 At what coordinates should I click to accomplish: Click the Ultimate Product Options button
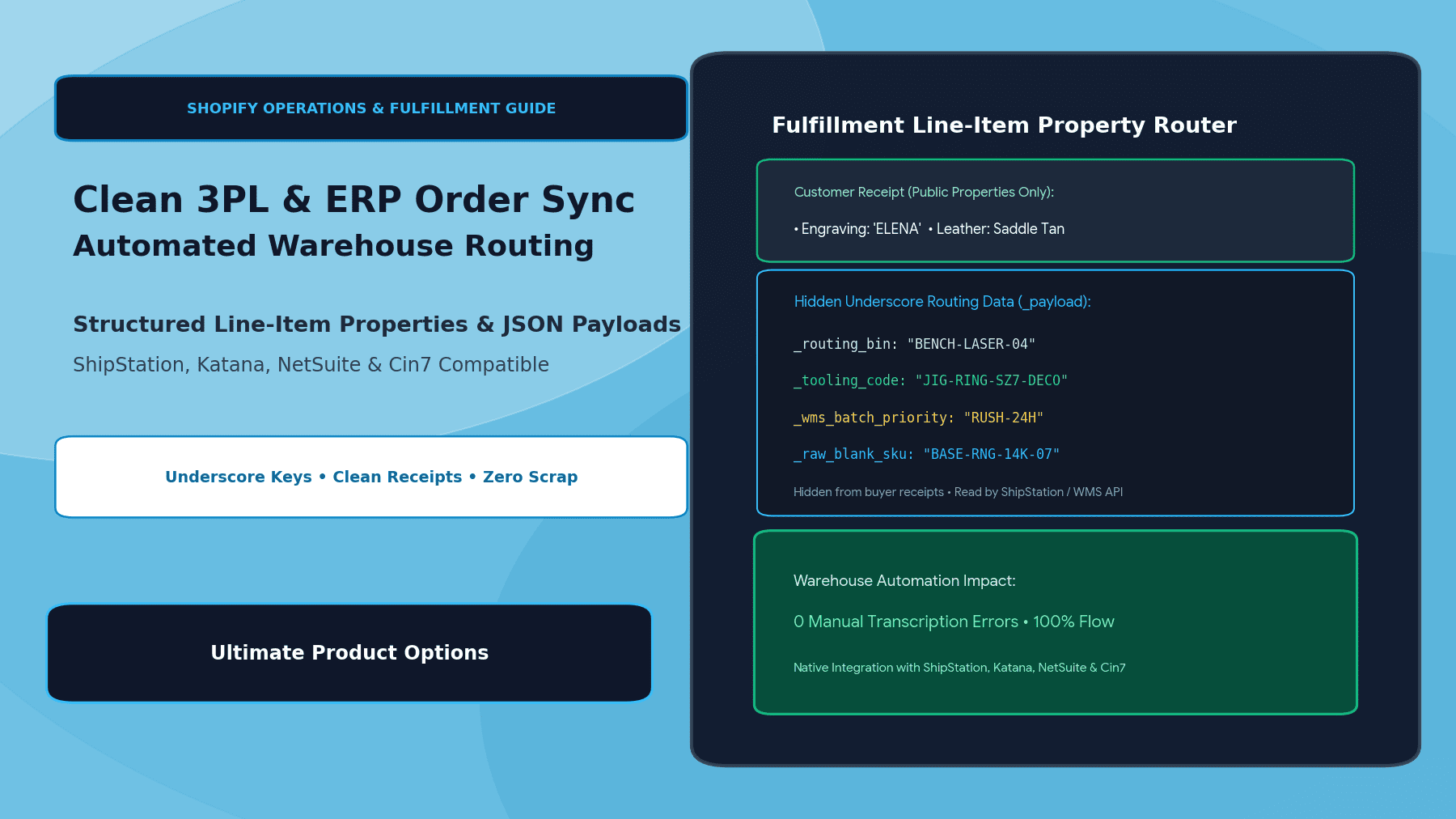click(x=349, y=653)
